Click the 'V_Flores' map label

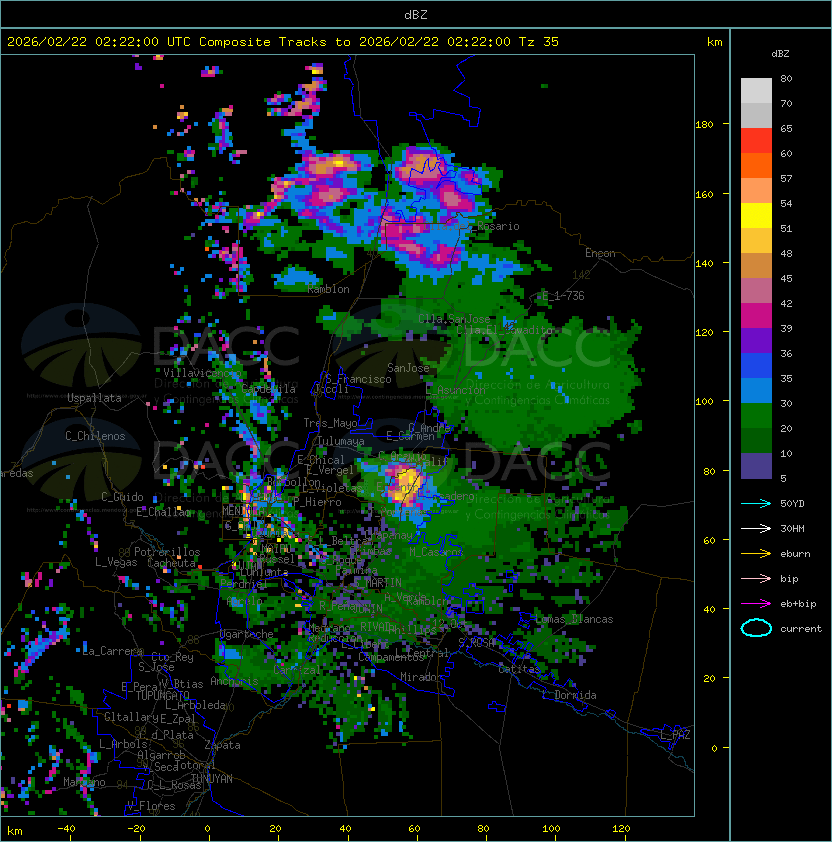(151, 806)
